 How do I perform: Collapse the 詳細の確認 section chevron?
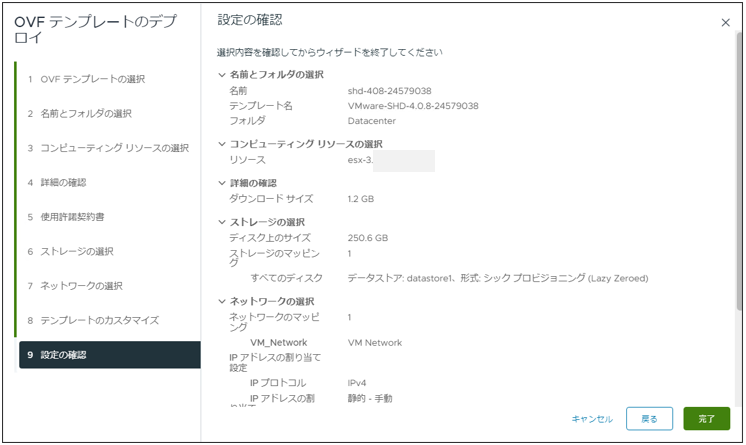(222, 183)
